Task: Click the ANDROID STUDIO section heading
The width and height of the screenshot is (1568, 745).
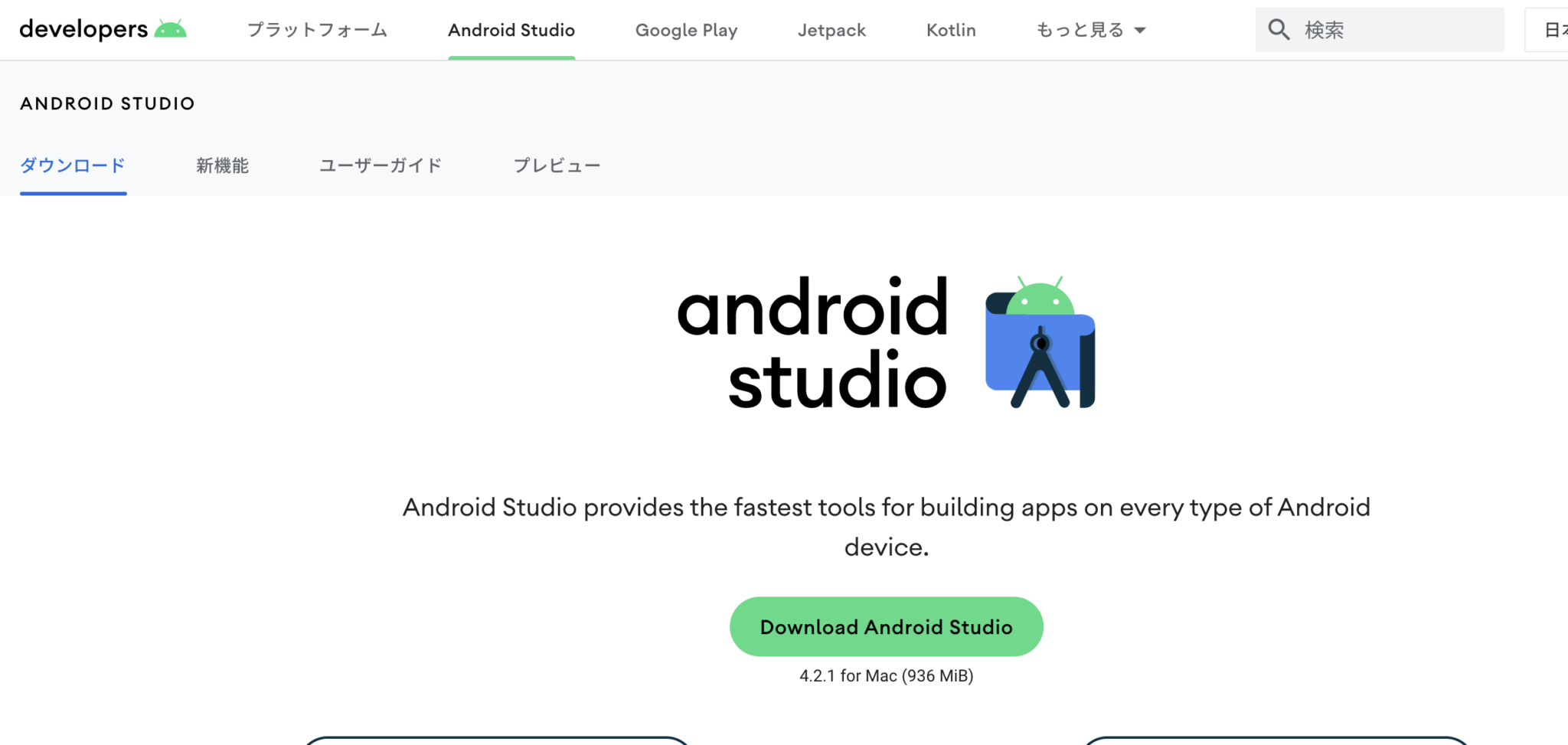Action: click(107, 103)
